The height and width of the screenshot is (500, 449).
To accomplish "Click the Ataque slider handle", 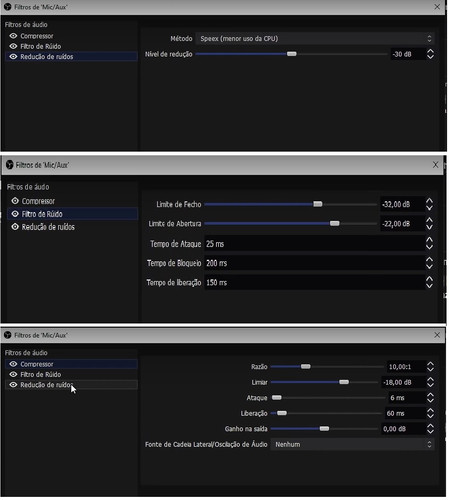I will coord(277,397).
